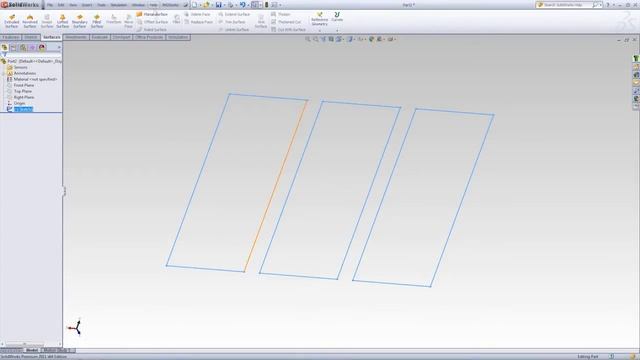This screenshot has height=360, width=640.
Task: Click the Zoom to Fit view icon
Action: tap(308, 39)
